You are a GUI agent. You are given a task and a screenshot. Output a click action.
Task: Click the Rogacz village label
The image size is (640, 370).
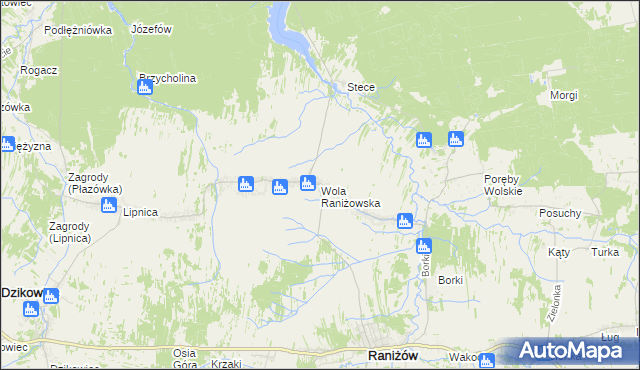click(x=39, y=70)
